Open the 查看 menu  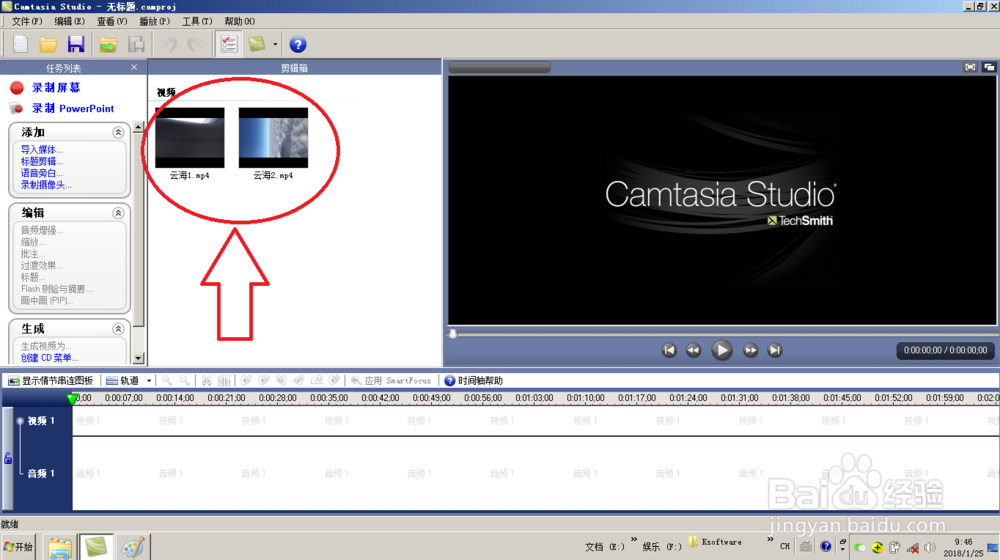coord(112,21)
